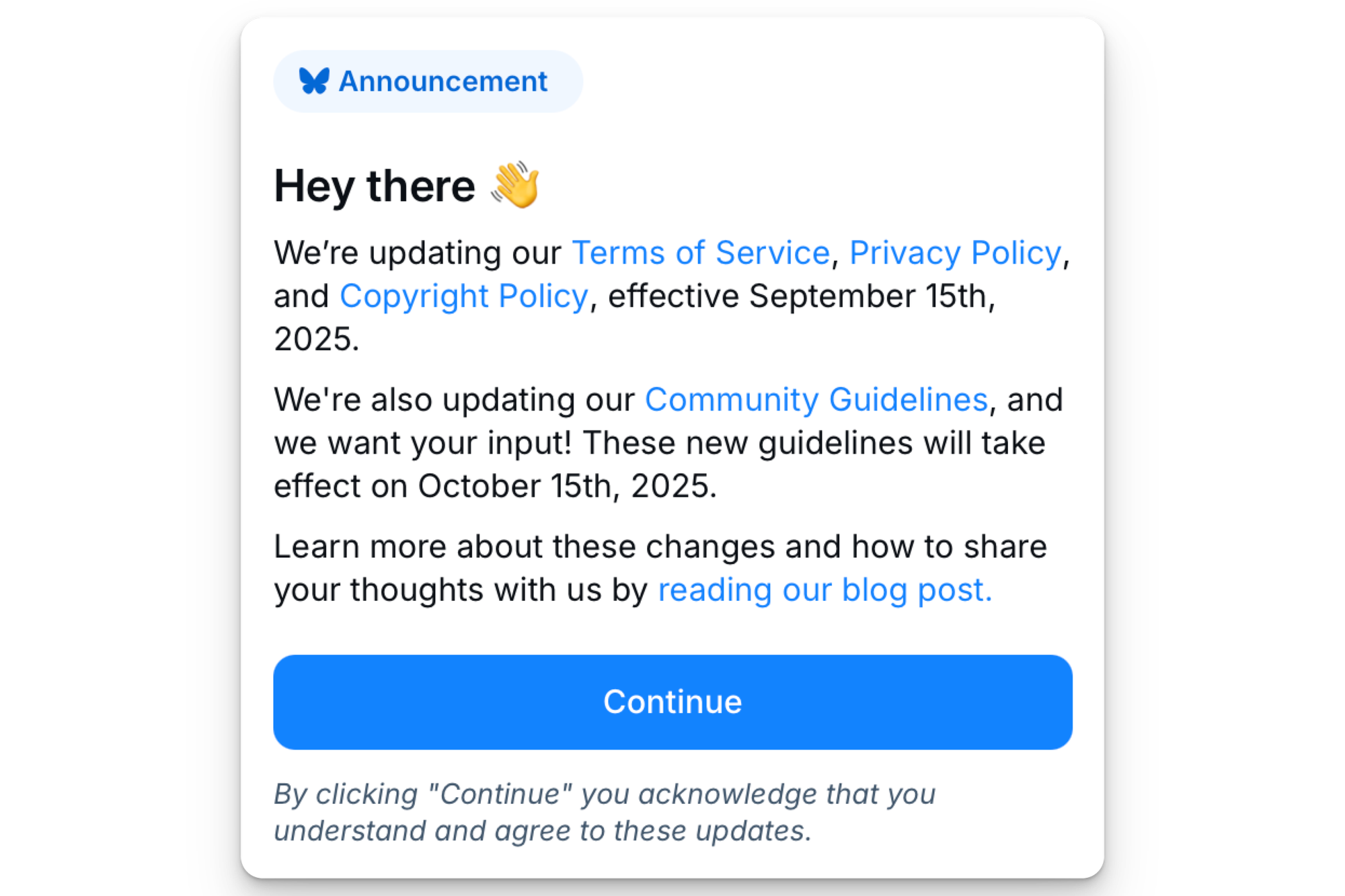Click the understand and agree disclaimer line
This screenshot has height=896, width=1345.
click(543, 831)
